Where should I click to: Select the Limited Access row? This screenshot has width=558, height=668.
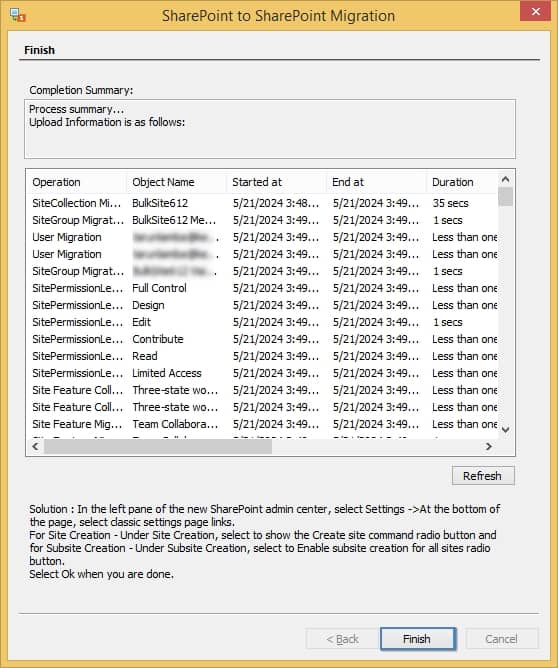pos(264,373)
